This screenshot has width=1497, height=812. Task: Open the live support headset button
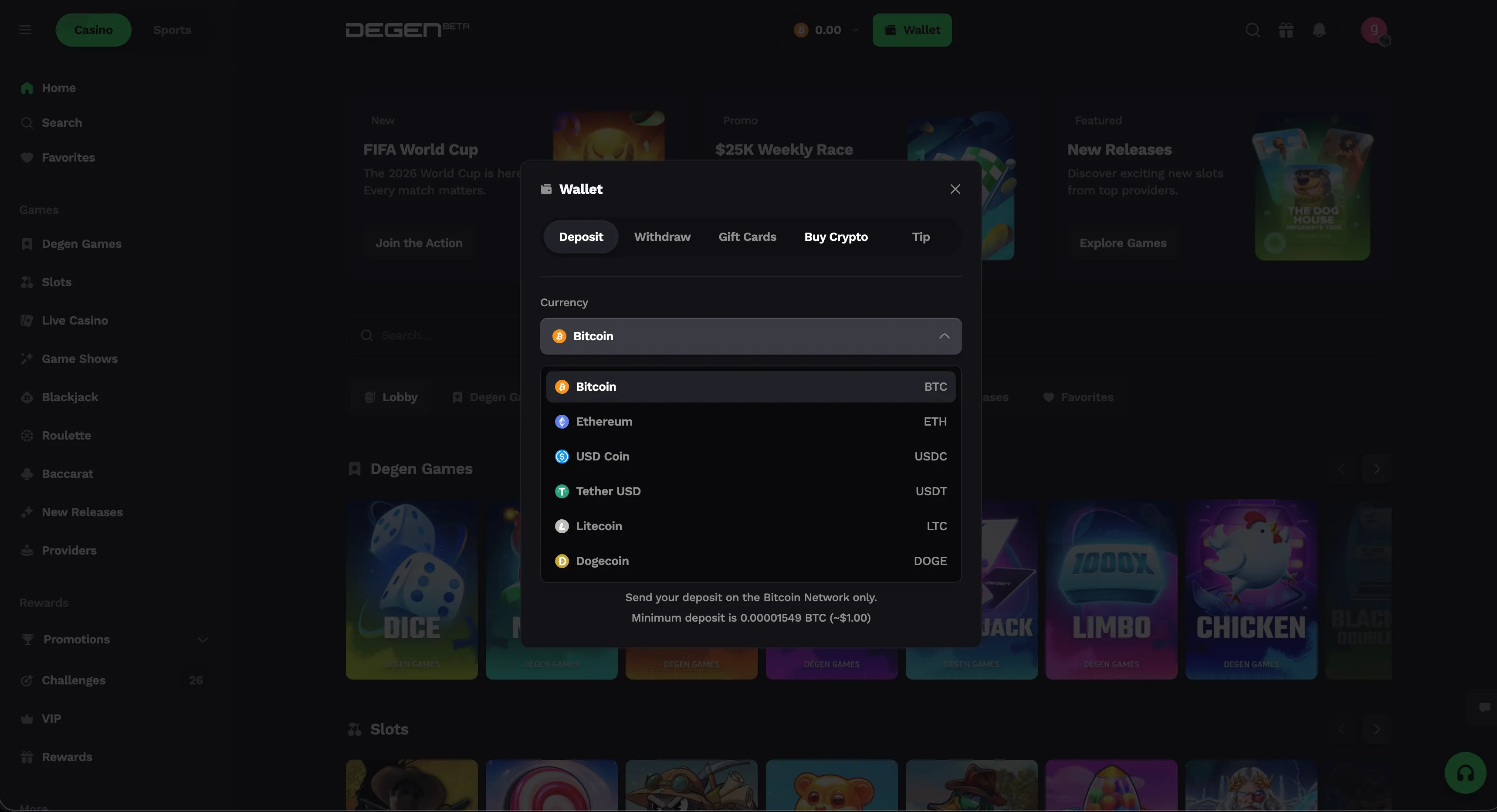pos(1465,773)
